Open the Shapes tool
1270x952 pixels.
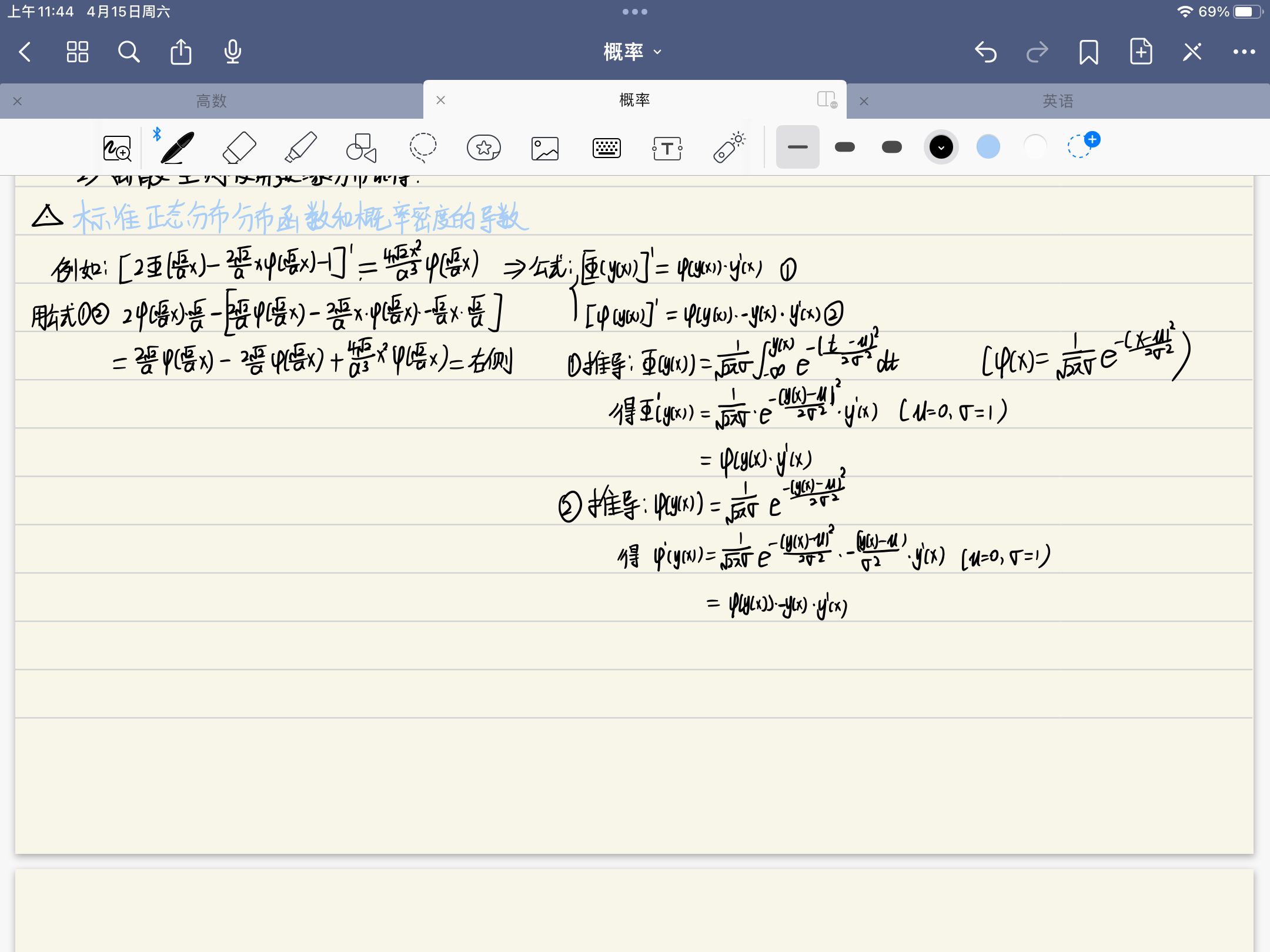click(x=361, y=148)
